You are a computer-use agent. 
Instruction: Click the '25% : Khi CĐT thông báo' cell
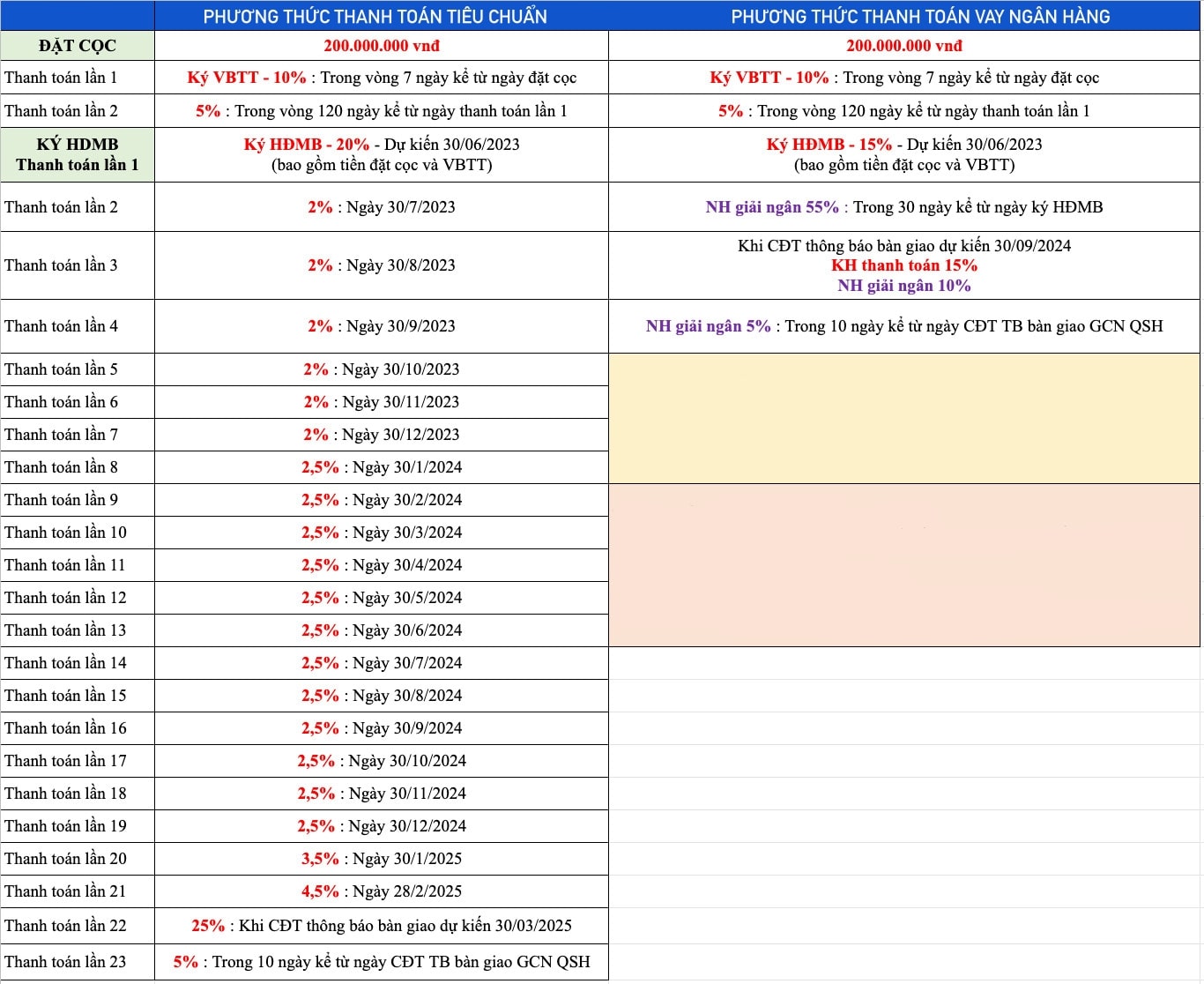(x=381, y=926)
